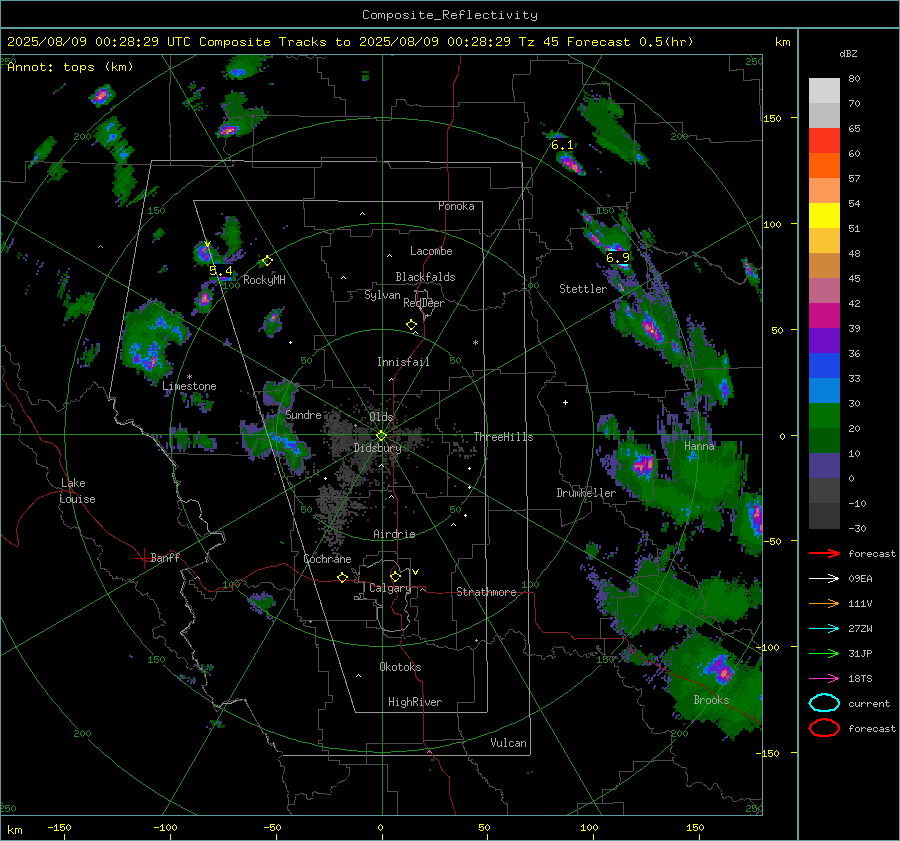Click the Banff label on map
Screen dimensions: 900x841
point(165,558)
